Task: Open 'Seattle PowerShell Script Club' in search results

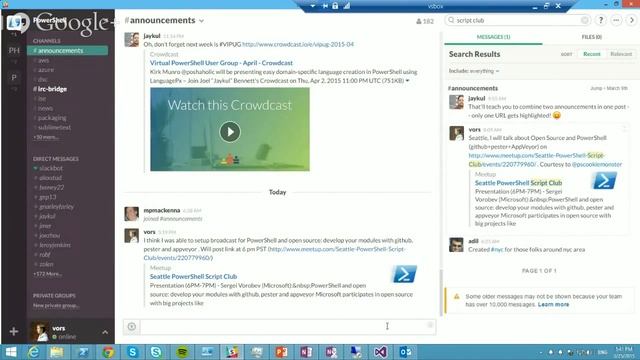Action: pyautogui.click(x=518, y=183)
